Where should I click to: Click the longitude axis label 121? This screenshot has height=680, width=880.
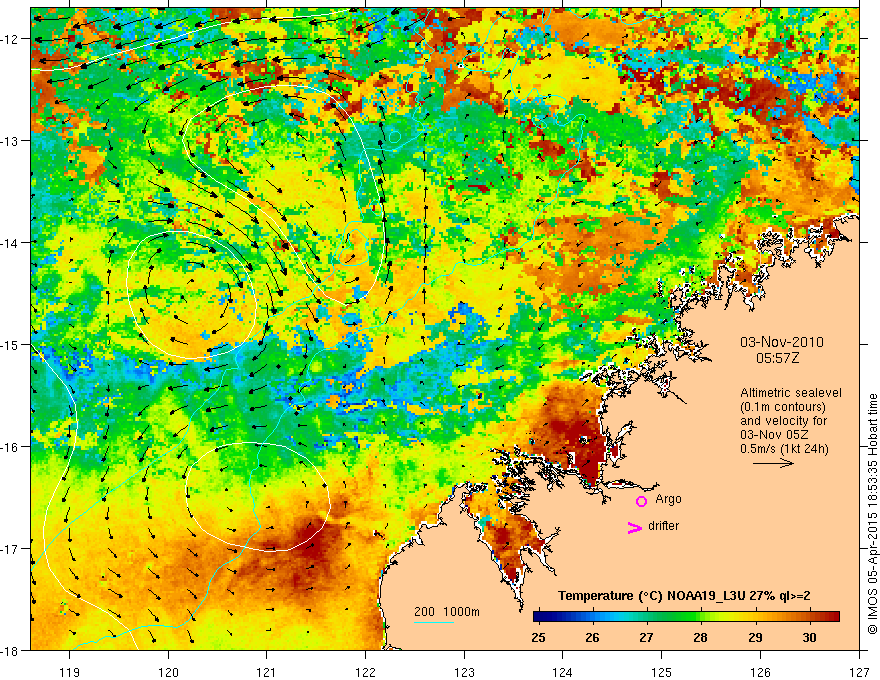tap(267, 672)
